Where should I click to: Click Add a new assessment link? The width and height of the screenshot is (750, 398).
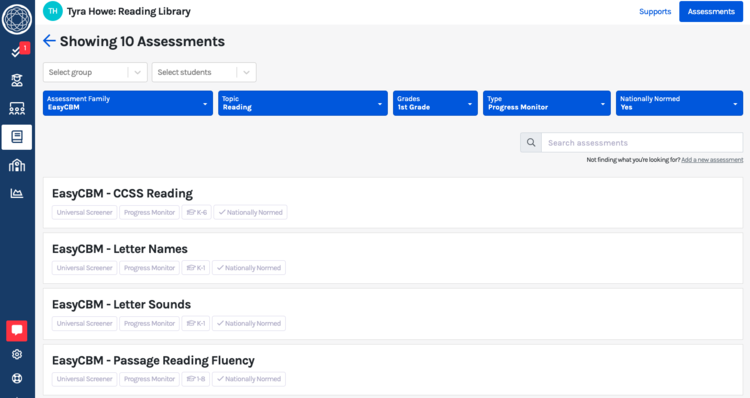(x=712, y=160)
